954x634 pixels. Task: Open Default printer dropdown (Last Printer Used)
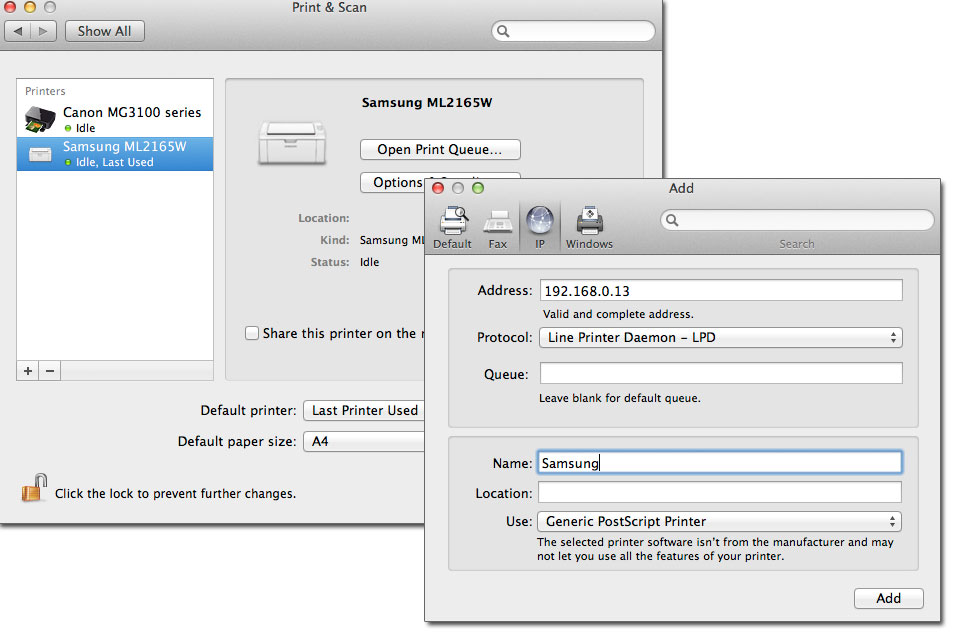tap(364, 411)
